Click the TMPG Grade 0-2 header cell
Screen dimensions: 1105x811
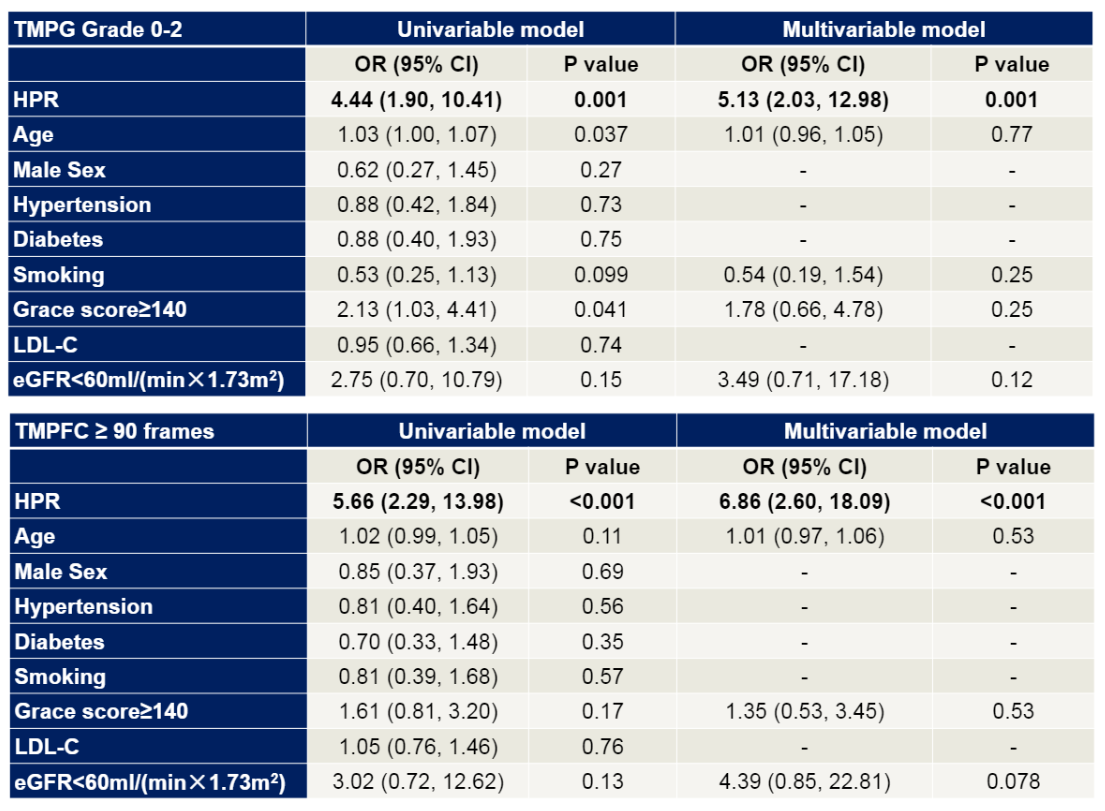[x=157, y=29]
